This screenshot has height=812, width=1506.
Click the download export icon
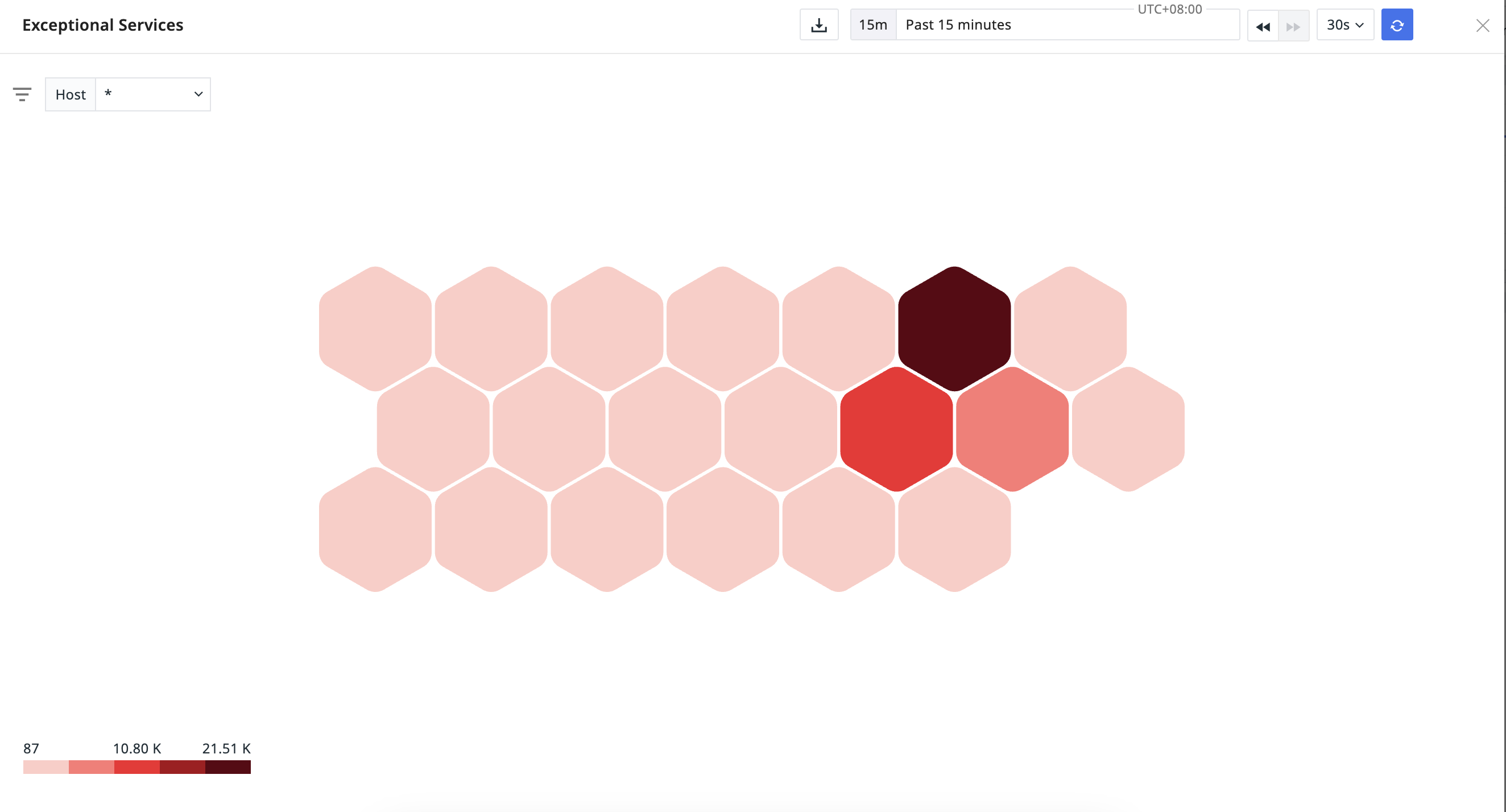click(818, 25)
